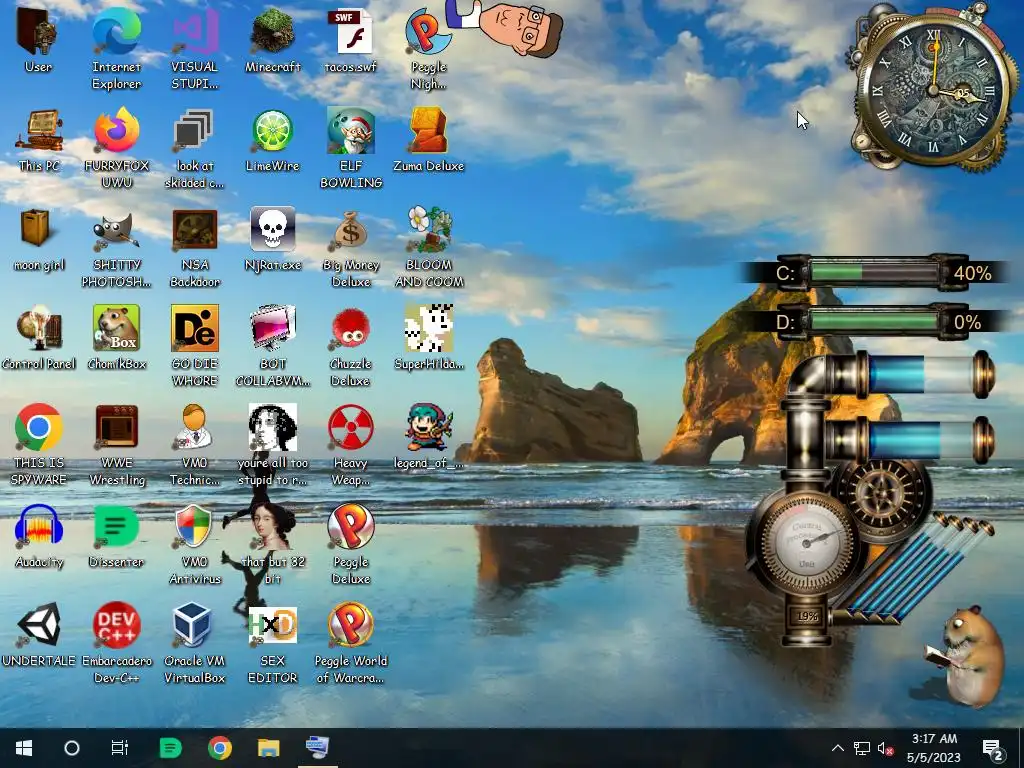Open the notification action center
Viewport: 1024px width, 768px height.
click(x=993, y=748)
